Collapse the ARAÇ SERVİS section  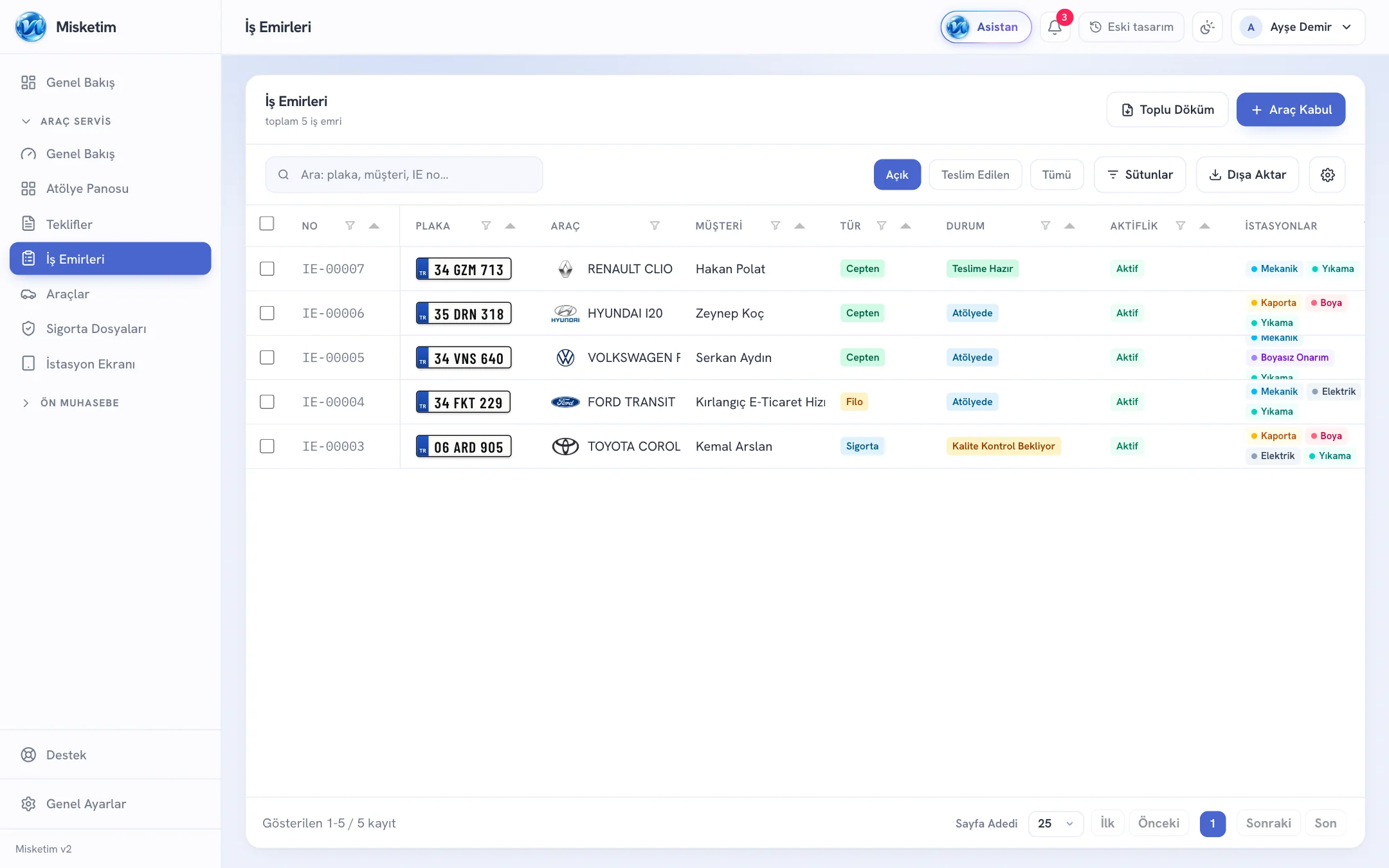click(x=66, y=122)
